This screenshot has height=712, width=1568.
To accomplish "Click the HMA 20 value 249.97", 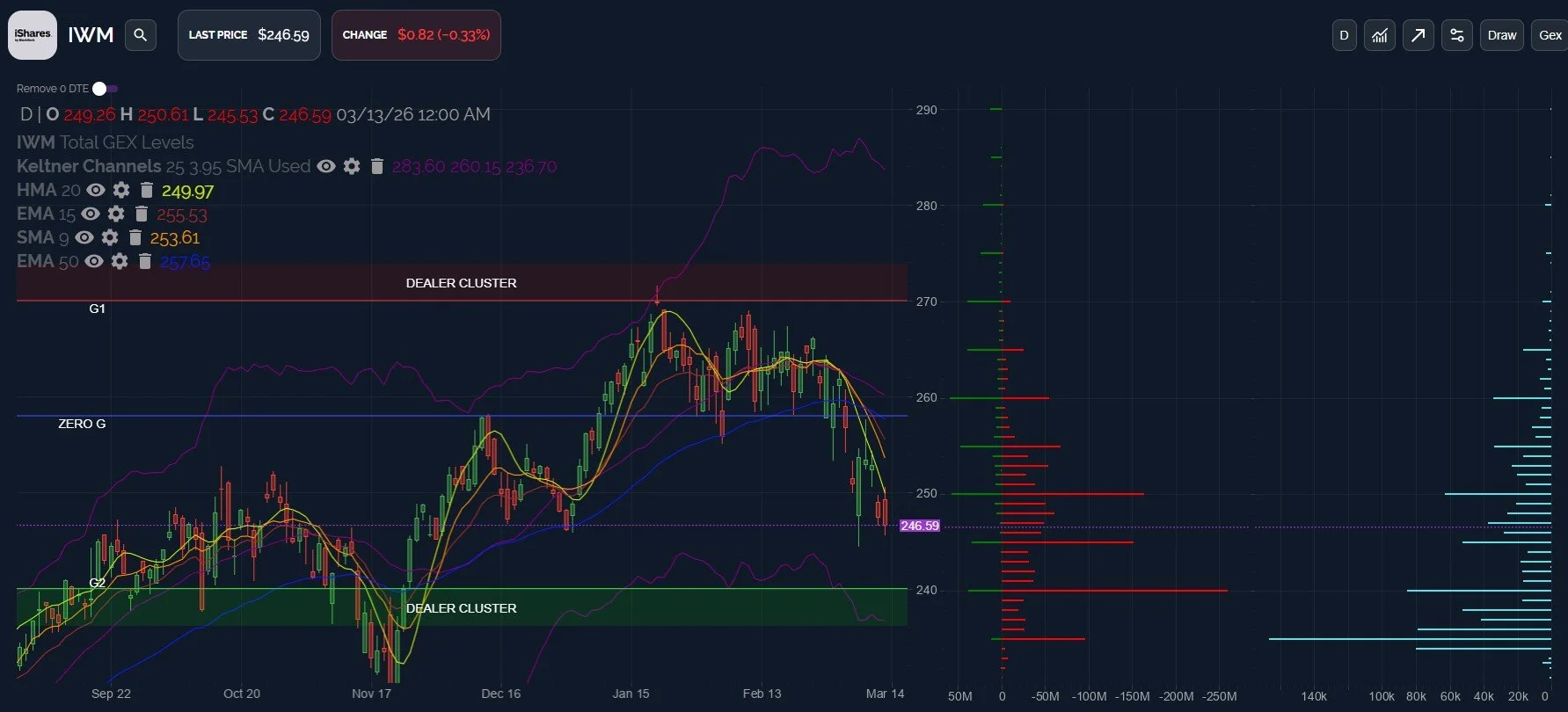I will (x=187, y=191).
